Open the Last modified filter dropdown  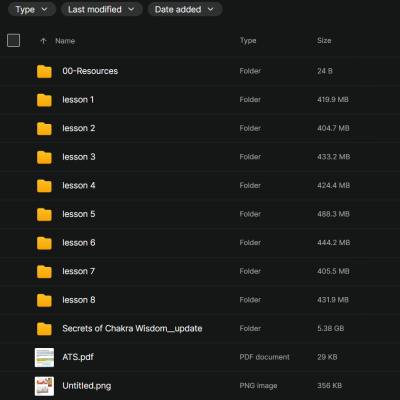102,9
